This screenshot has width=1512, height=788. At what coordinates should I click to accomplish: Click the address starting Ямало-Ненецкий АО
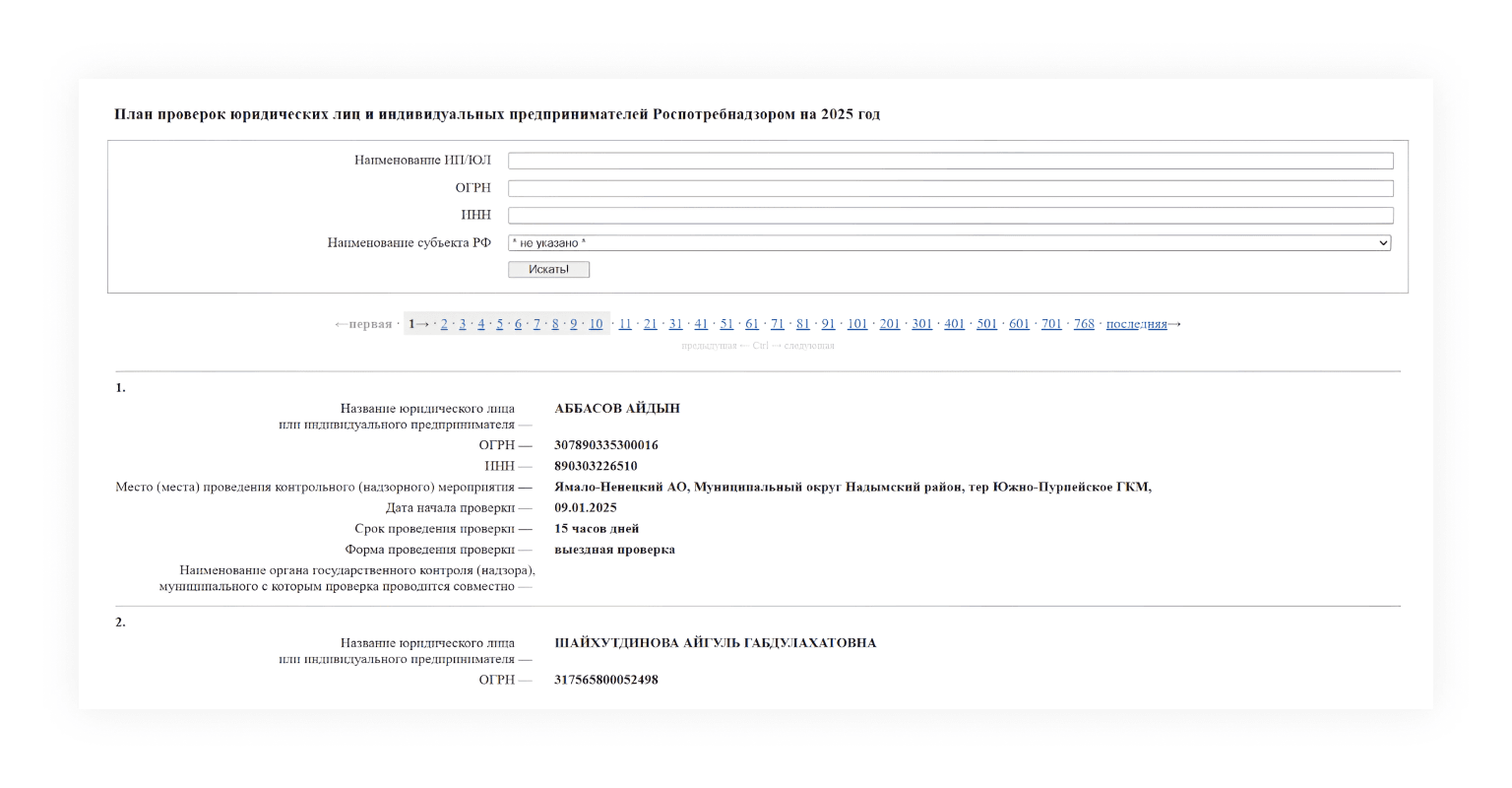click(852, 487)
